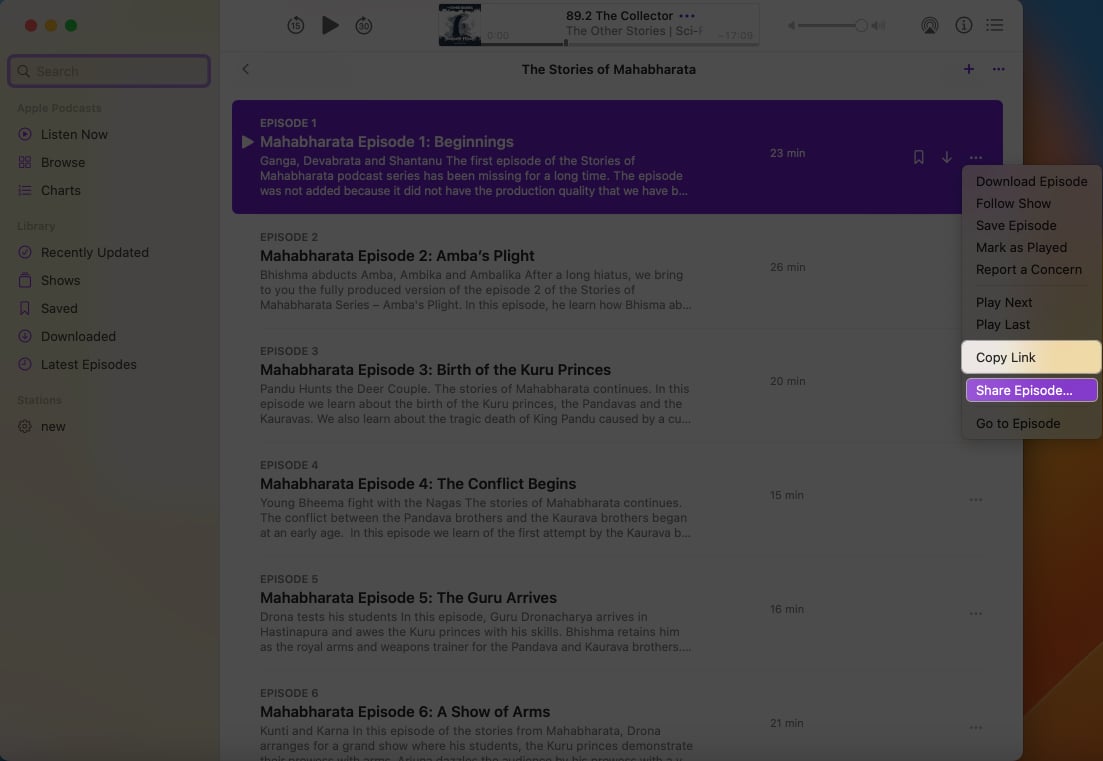The width and height of the screenshot is (1103, 761).
Task: Click the playback progress bar
Action: tap(619, 44)
